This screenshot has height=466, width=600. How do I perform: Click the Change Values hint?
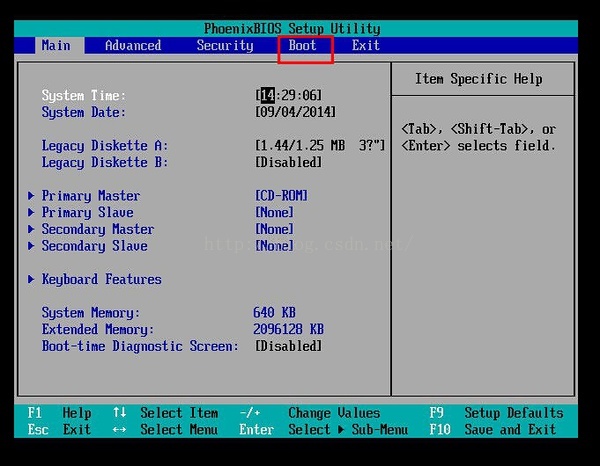coord(334,413)
